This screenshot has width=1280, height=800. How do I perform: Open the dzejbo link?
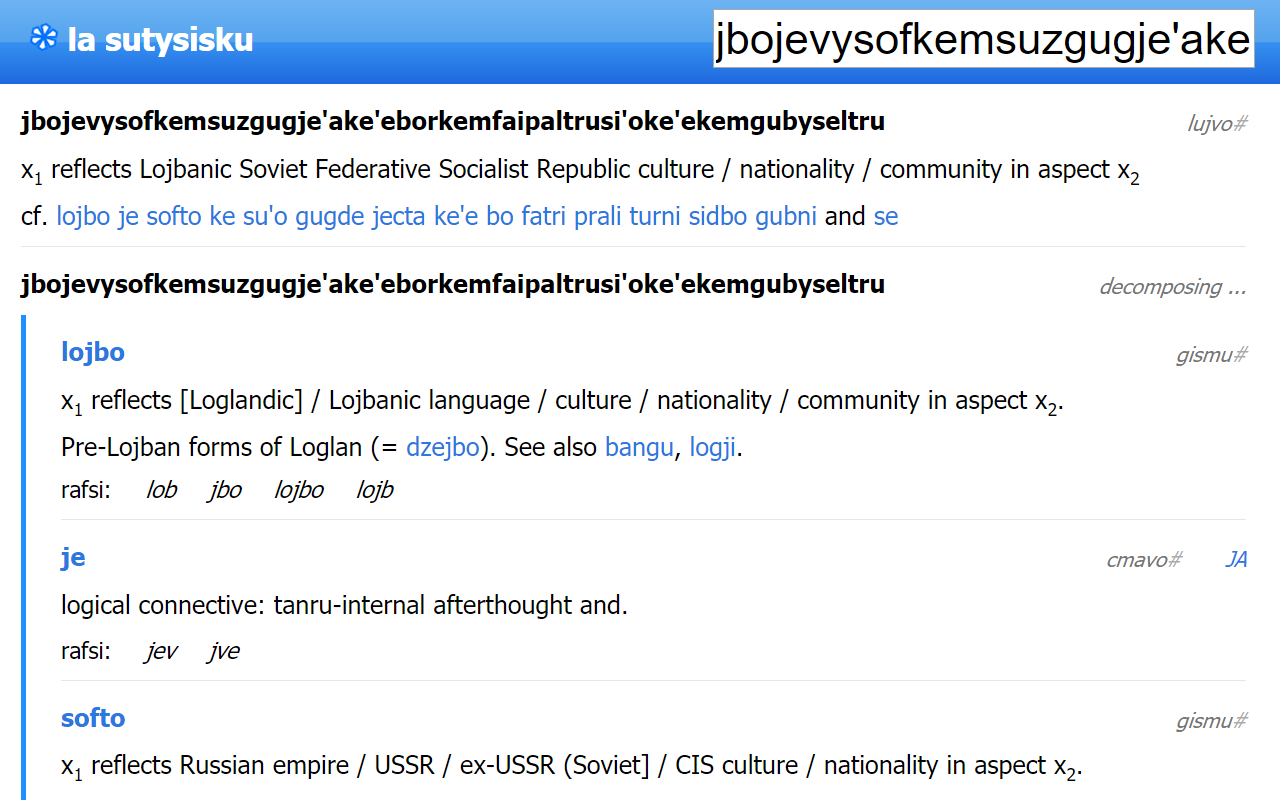pos(443,447)
